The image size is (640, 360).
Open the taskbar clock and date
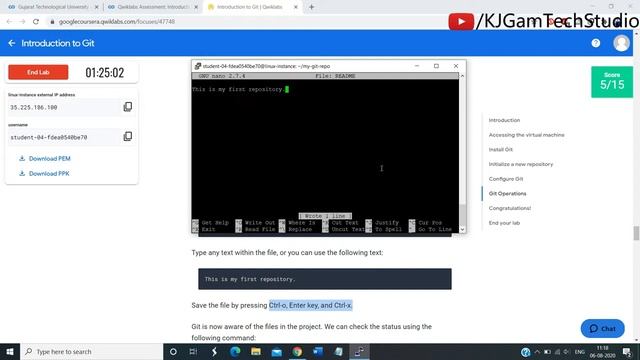tap(602, 351)
